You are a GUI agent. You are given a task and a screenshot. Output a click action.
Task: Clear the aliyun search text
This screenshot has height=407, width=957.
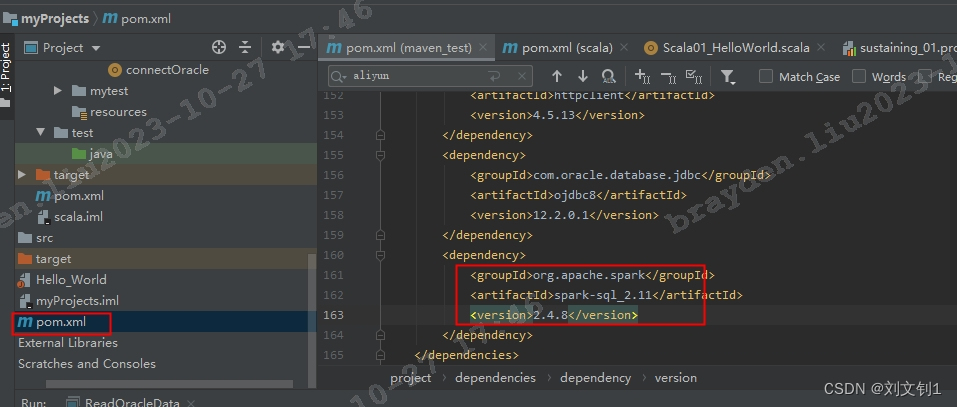522,76
